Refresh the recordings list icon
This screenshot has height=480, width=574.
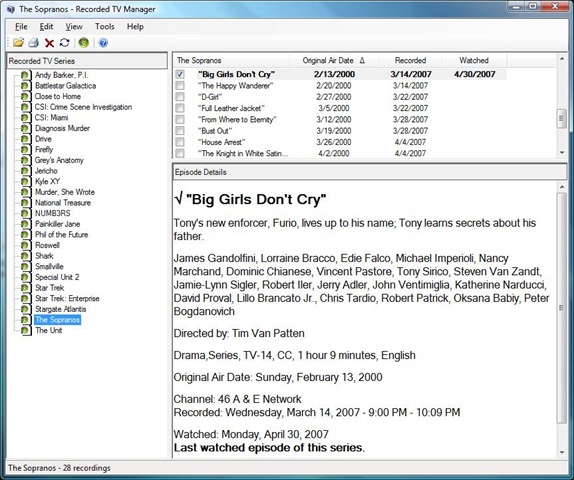(x=65, y=43)
